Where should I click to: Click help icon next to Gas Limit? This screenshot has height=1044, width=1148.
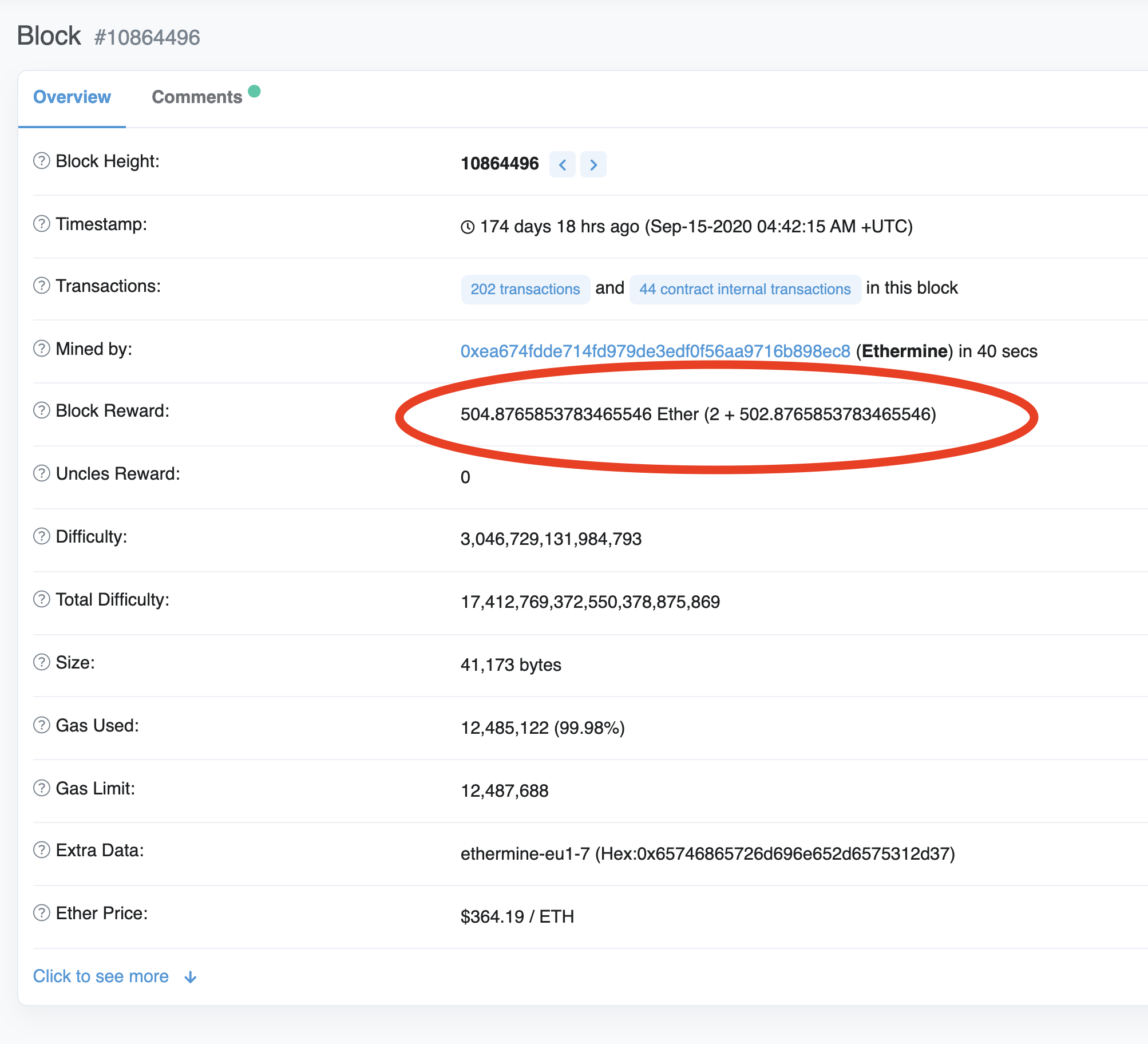(x=41, y=788)
